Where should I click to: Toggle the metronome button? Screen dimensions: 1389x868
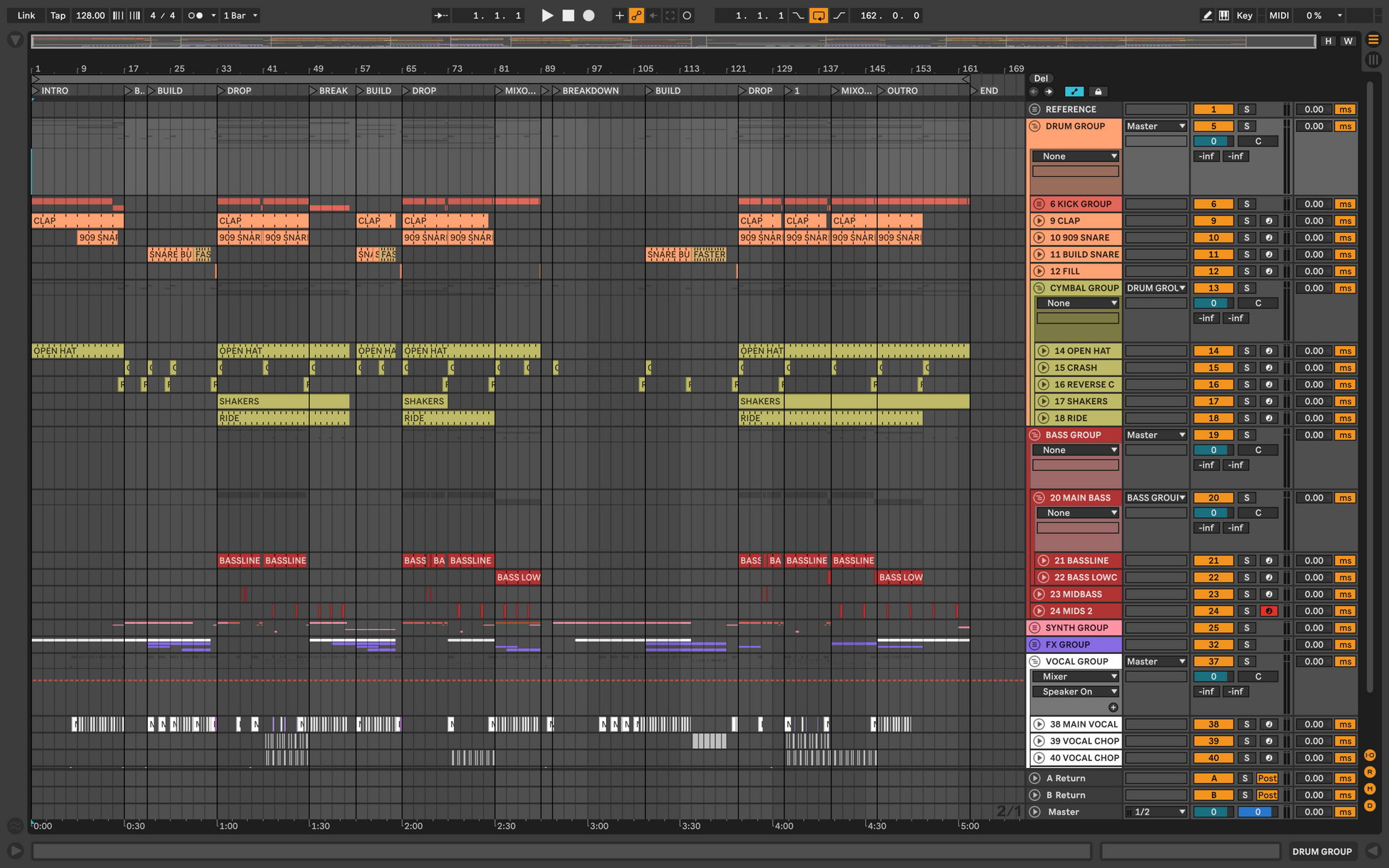[x=195, y=15]
